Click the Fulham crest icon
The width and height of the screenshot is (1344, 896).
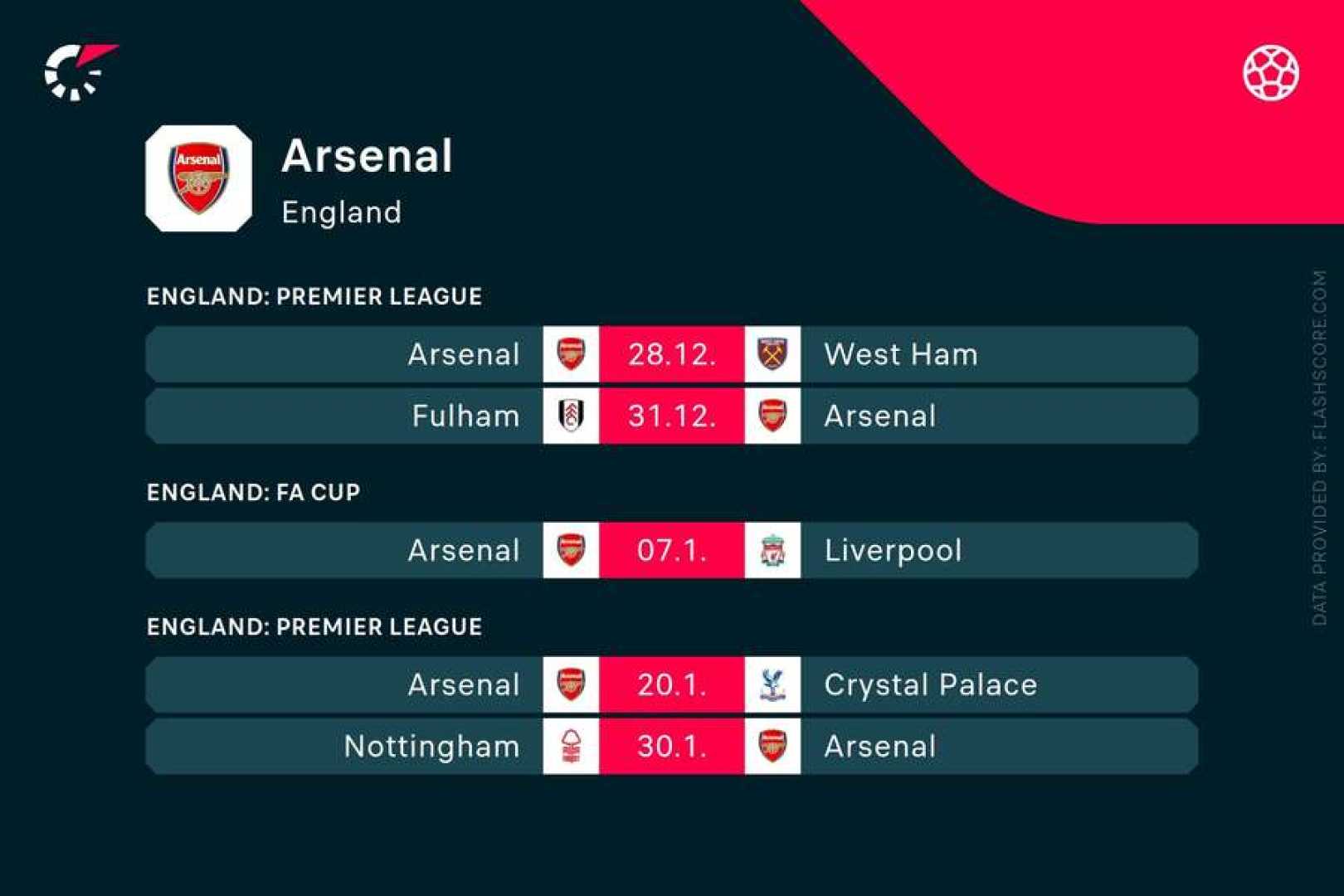571,416
